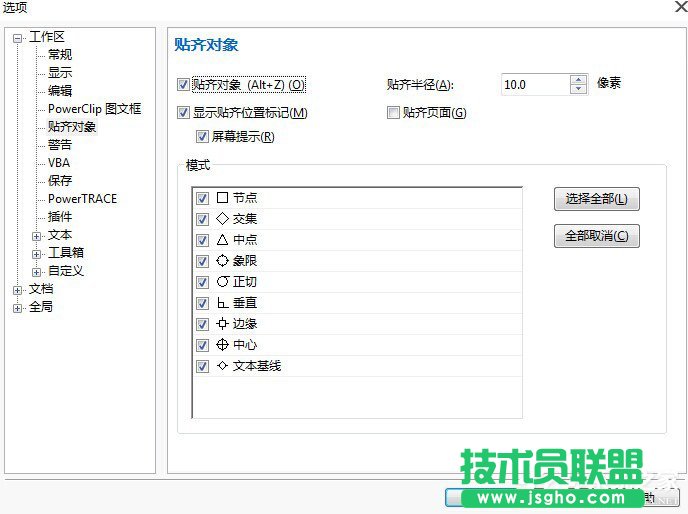Uncheck the 屏幕提示 checkbox
Screen dimensions: 688x514
point(203,137)
